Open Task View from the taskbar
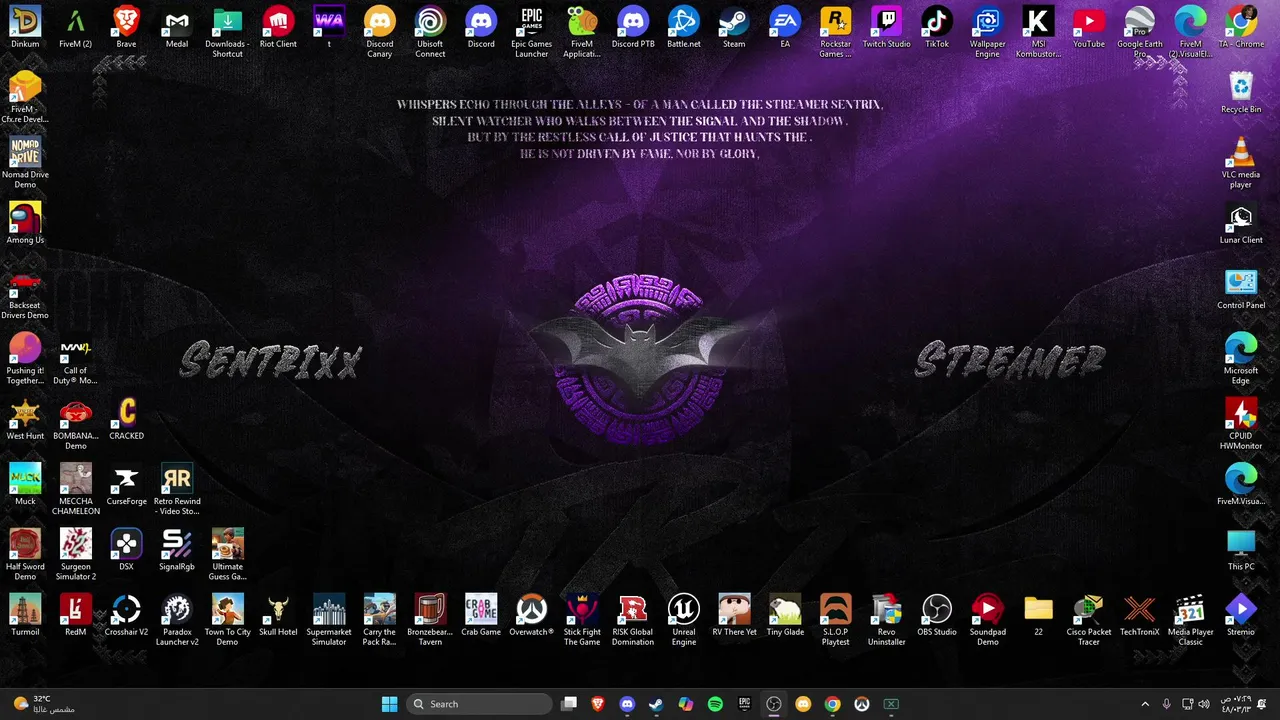Viewport: 1280px width, 720px height. [569, 704]
